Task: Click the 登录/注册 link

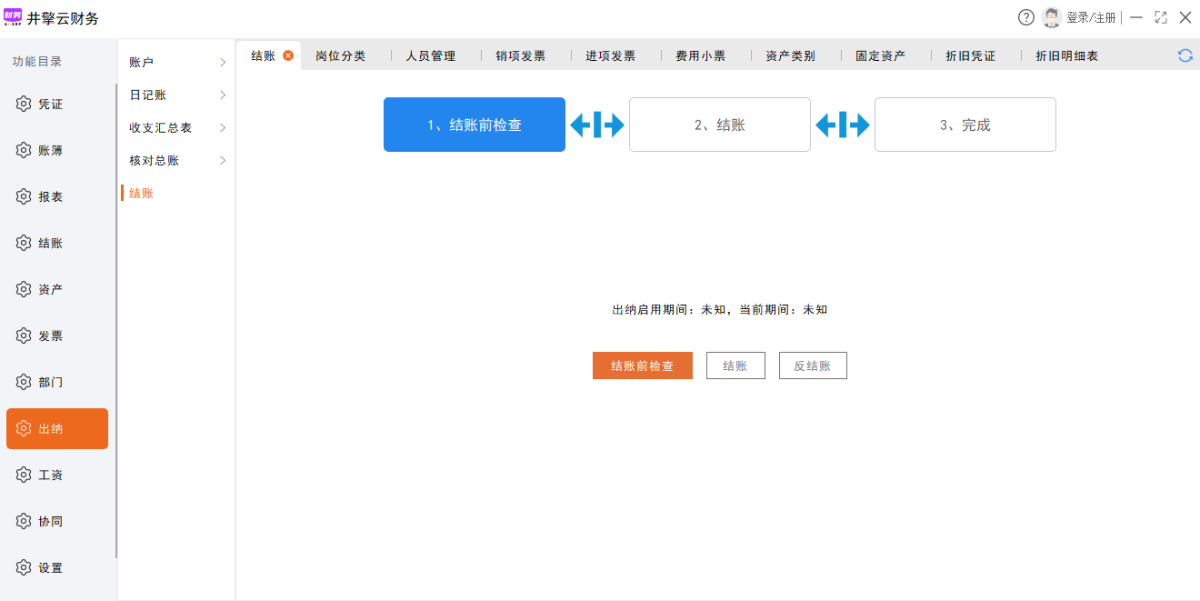Action: (x=1091, y=18)
